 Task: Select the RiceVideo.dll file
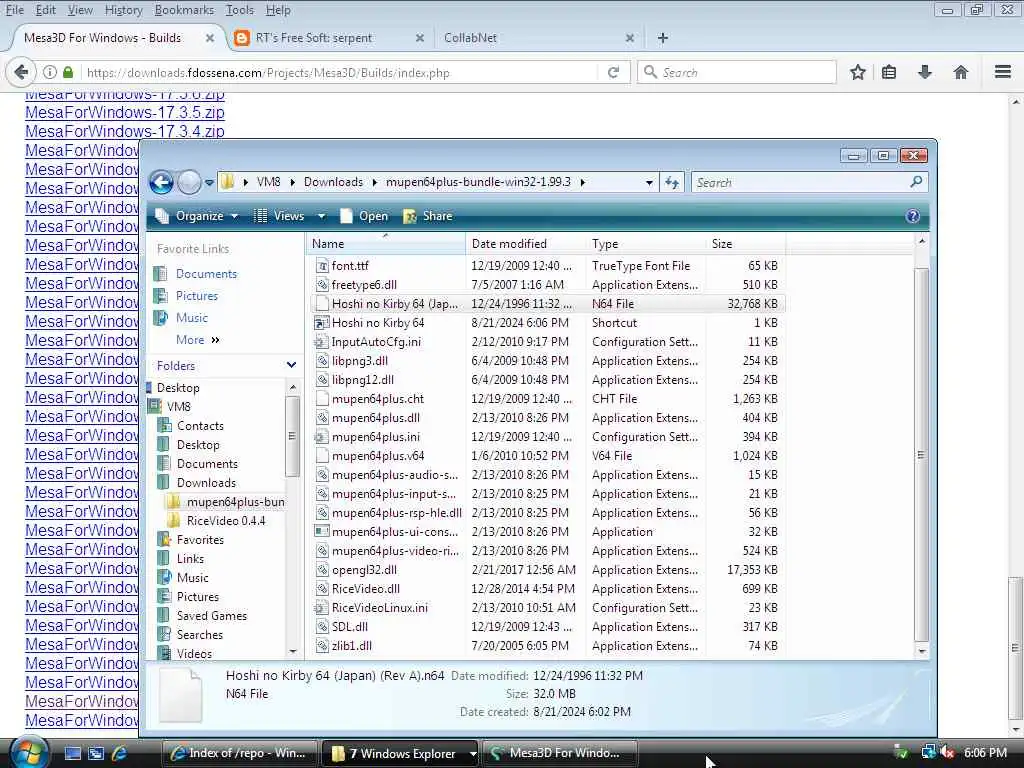coord(366,589)
